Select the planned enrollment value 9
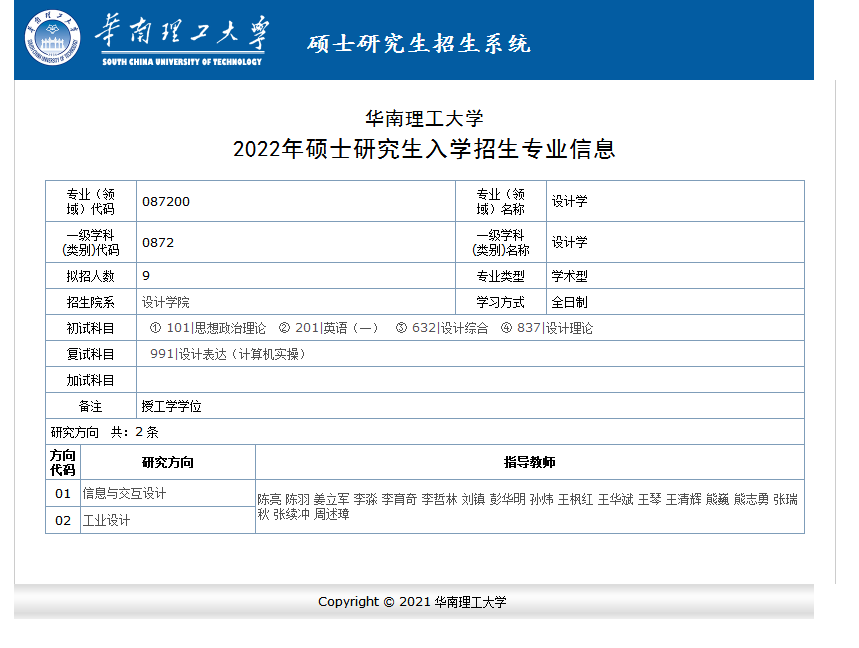 tap(146, 276)
